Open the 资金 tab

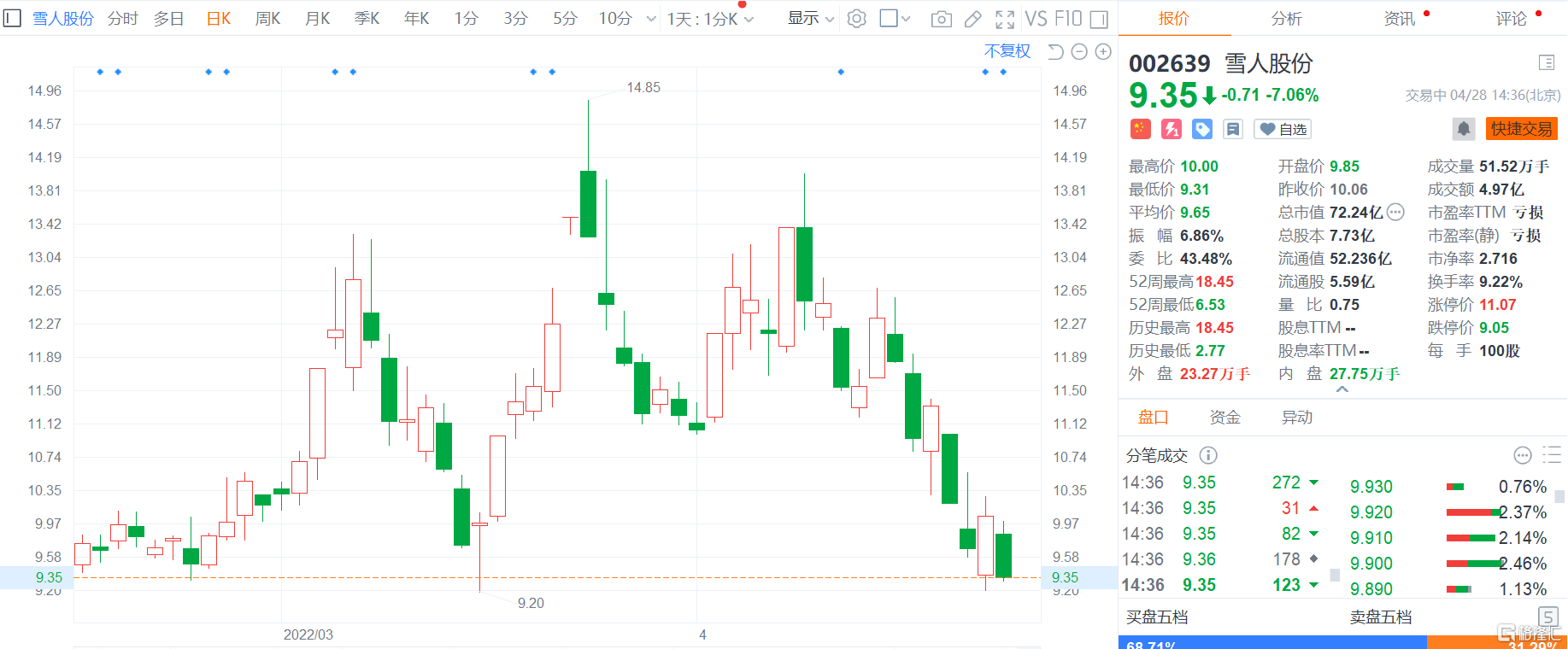(1224, 418)
